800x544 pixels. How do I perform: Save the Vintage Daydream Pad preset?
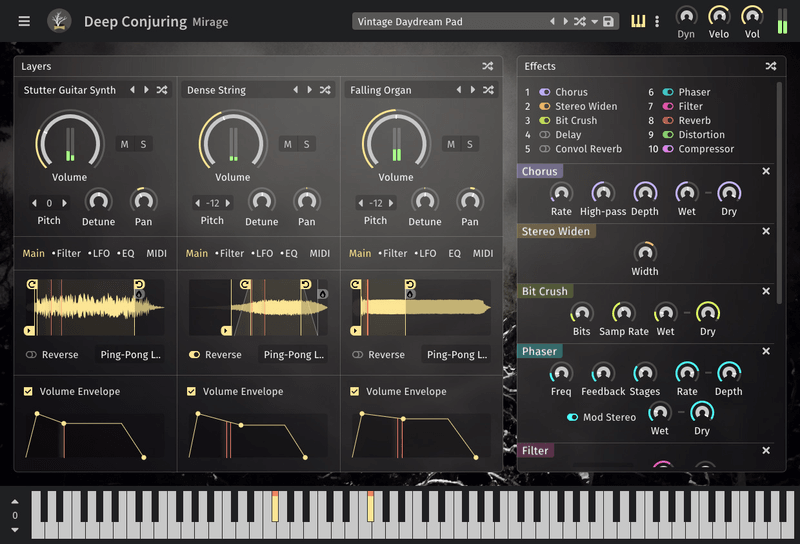tap(608, 22)
